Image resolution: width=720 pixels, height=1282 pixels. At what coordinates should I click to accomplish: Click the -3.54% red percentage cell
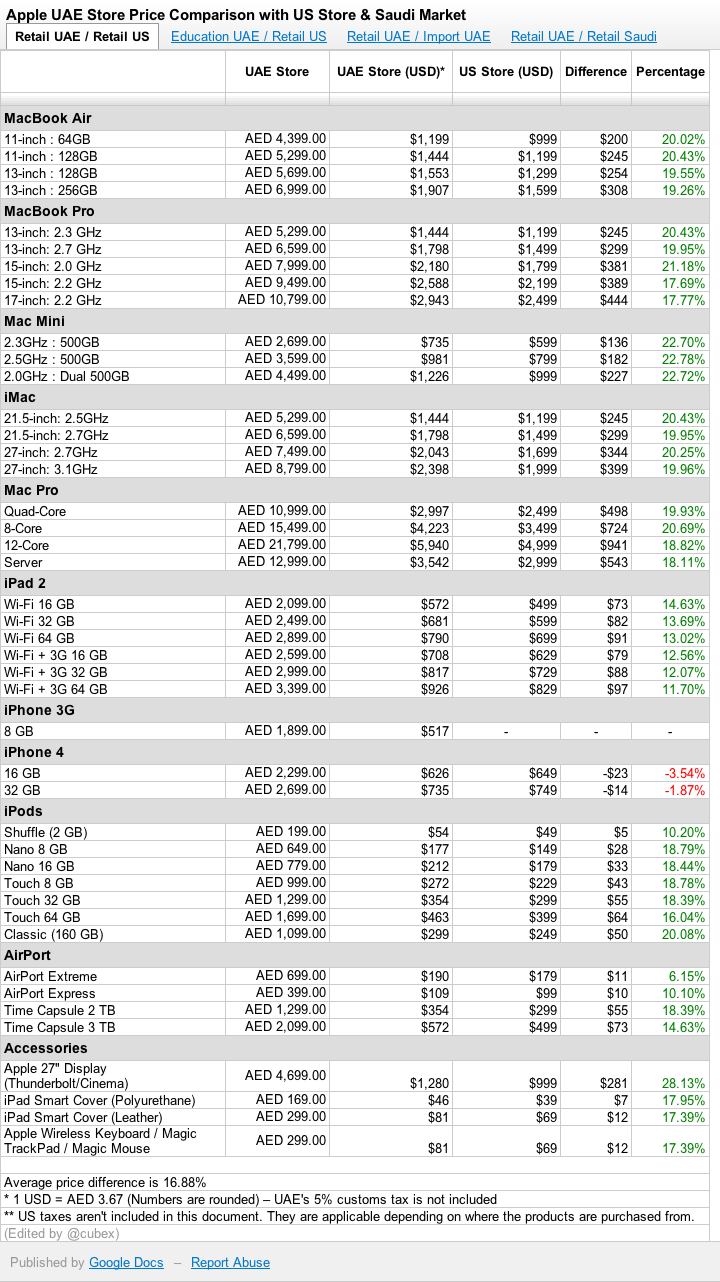point(685,773)
